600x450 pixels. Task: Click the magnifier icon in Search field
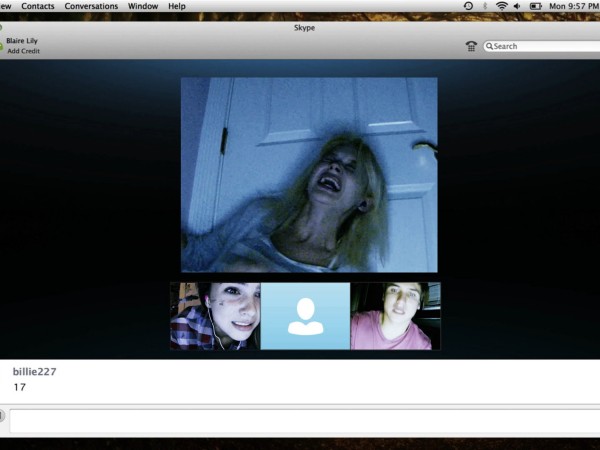click(490, 46)
